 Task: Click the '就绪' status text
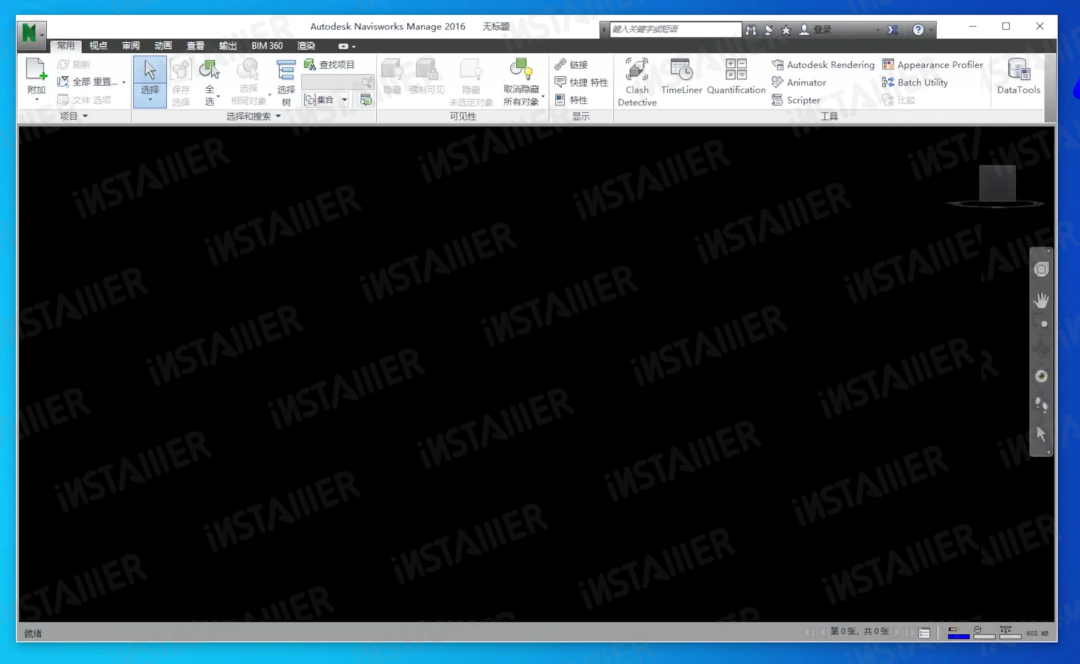(x=32, y=633)
